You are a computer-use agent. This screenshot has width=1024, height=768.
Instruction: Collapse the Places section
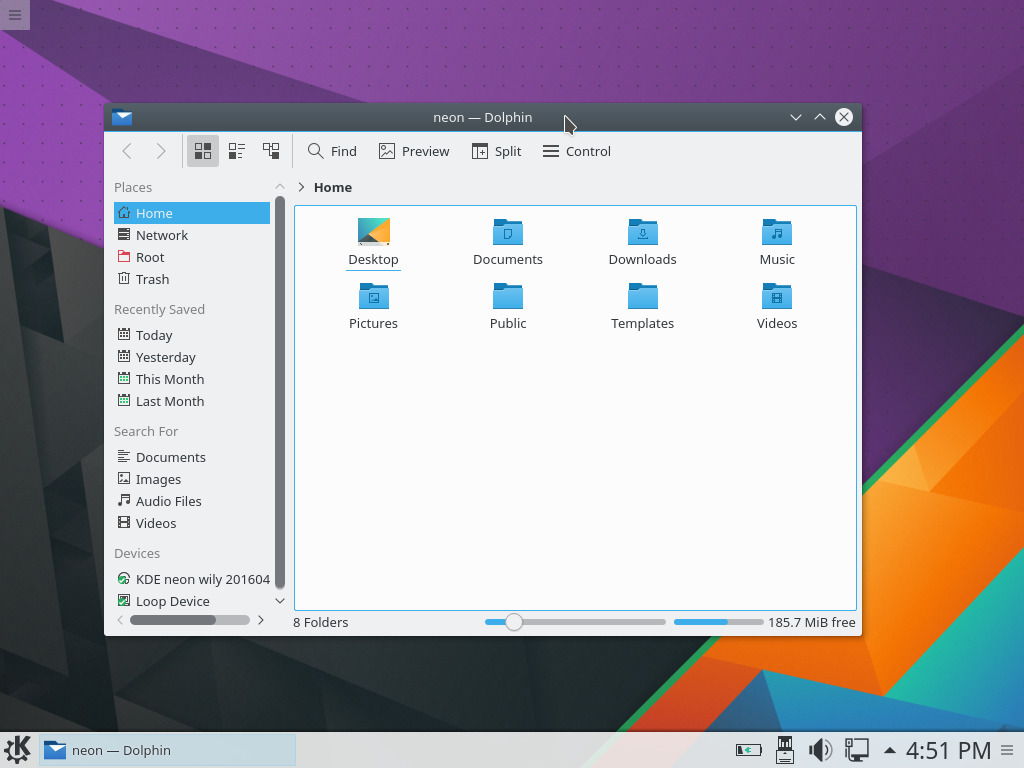pyautogui.click(x=280, y=187)
